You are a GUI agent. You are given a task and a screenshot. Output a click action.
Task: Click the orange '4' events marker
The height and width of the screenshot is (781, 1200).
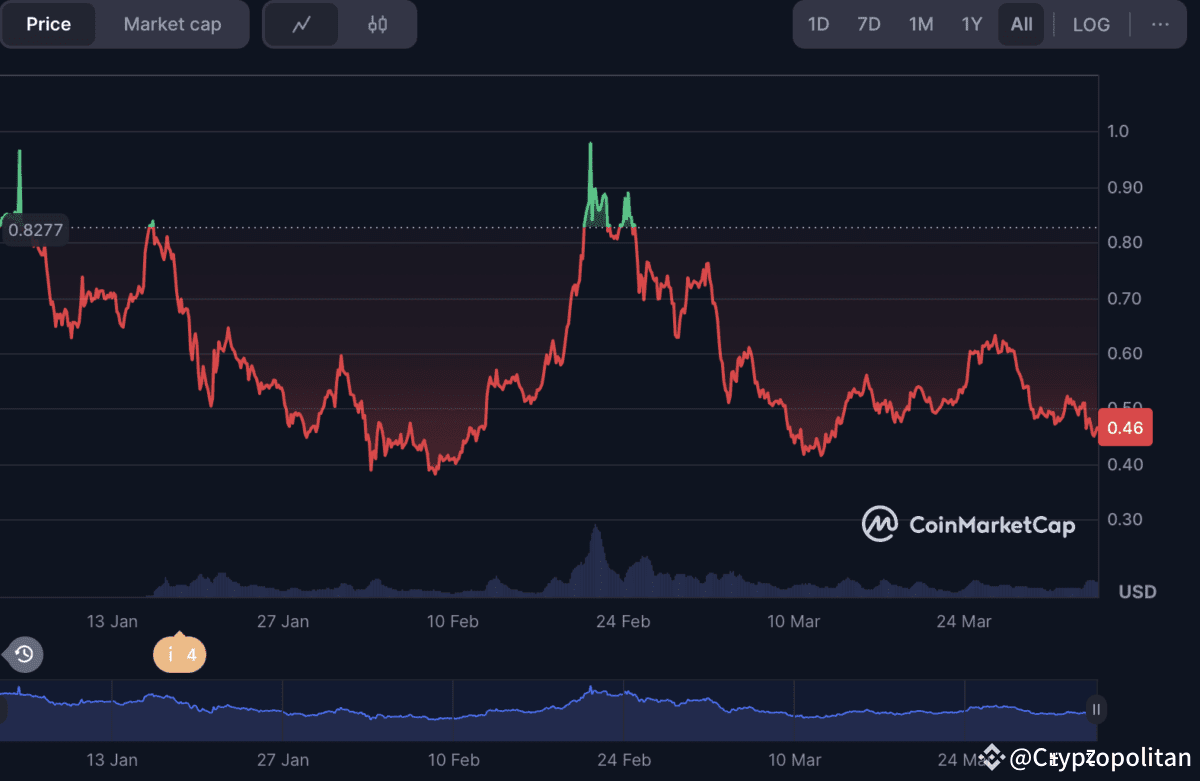point(179,655)
